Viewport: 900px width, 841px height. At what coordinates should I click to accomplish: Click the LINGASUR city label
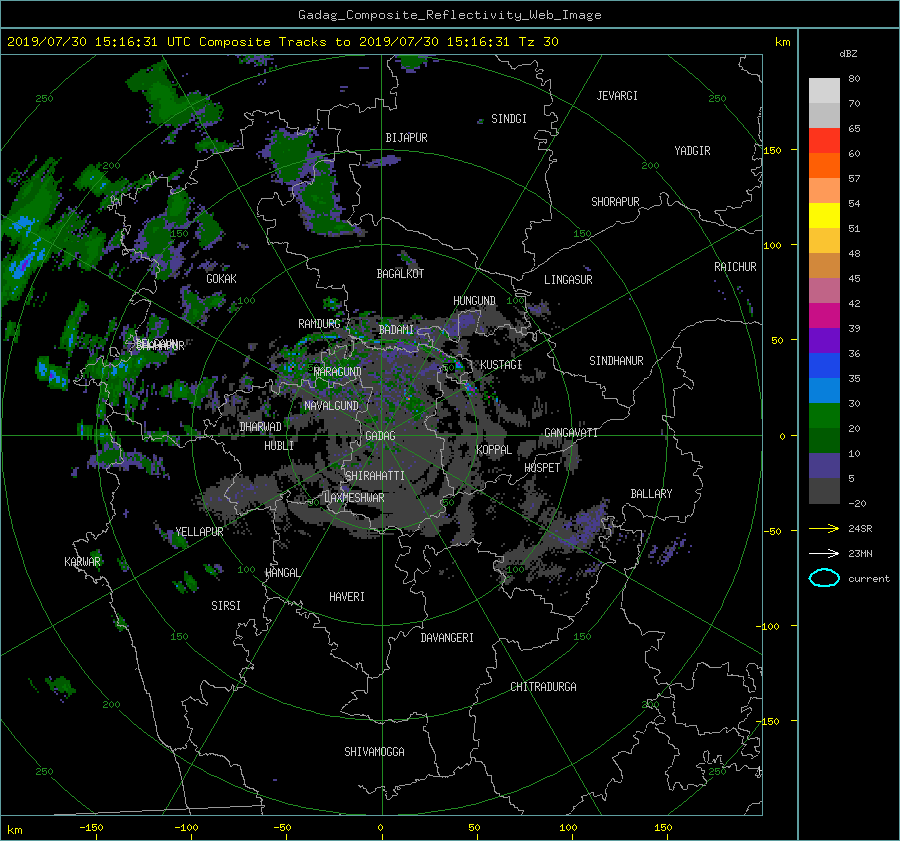(568, 280)
